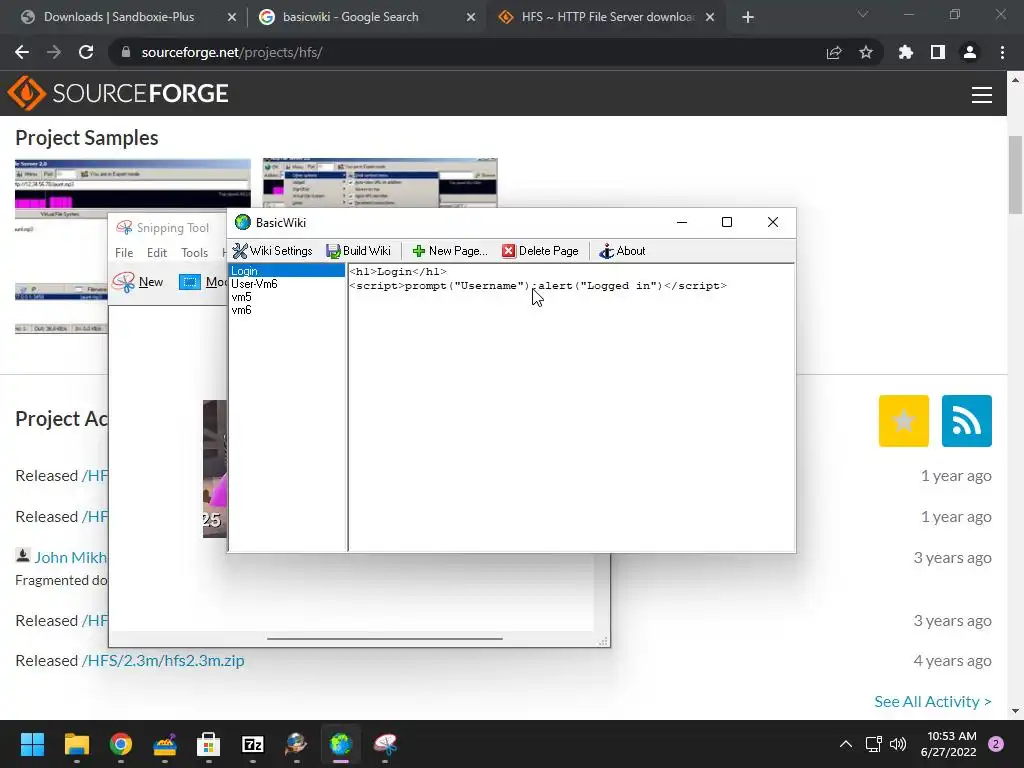Click Mode button in Snipping Tool

tap(202, 282)
